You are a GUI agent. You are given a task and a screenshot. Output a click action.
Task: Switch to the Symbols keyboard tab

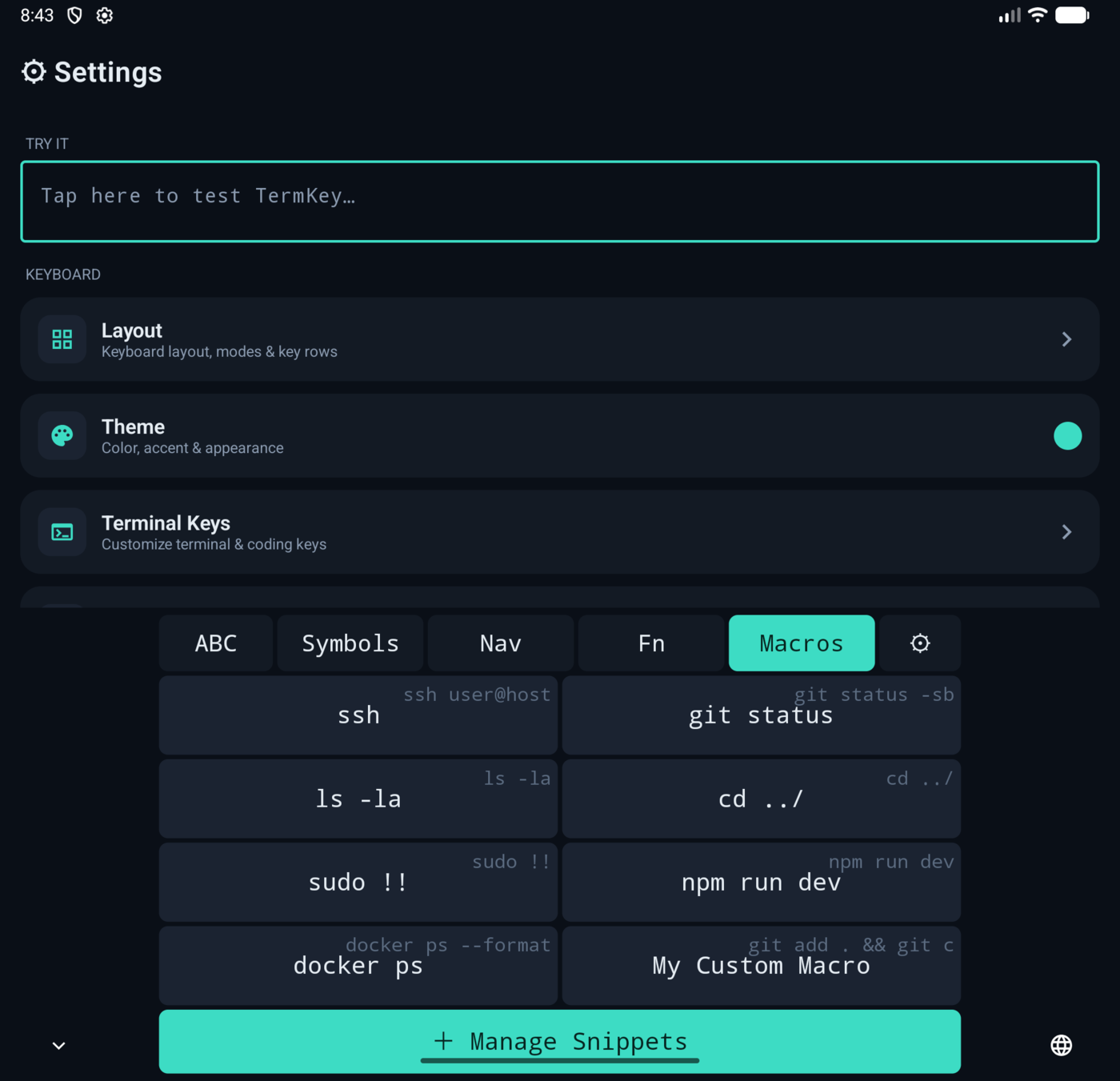point(350,643)
